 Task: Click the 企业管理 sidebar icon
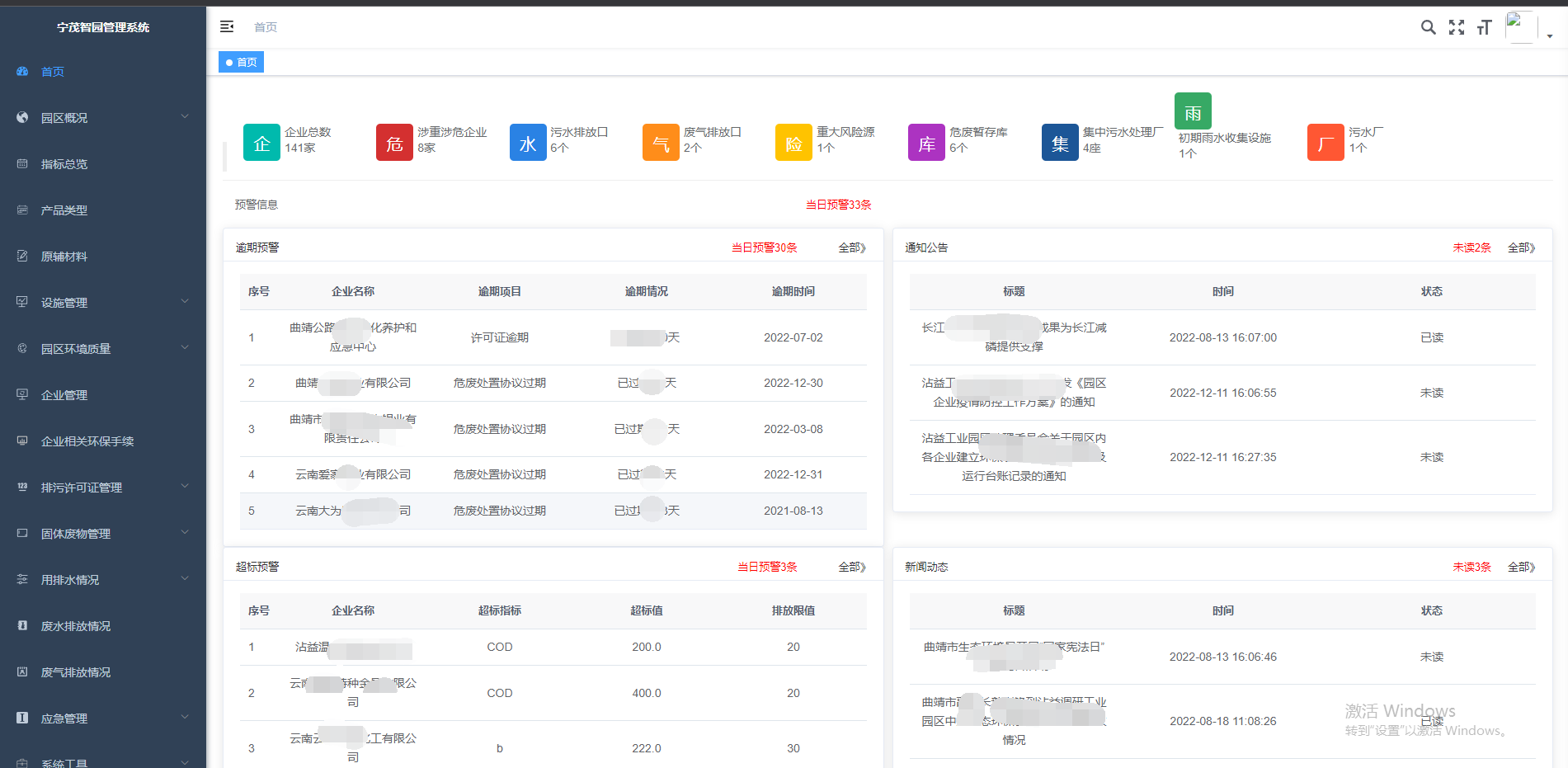click(22, 395)
